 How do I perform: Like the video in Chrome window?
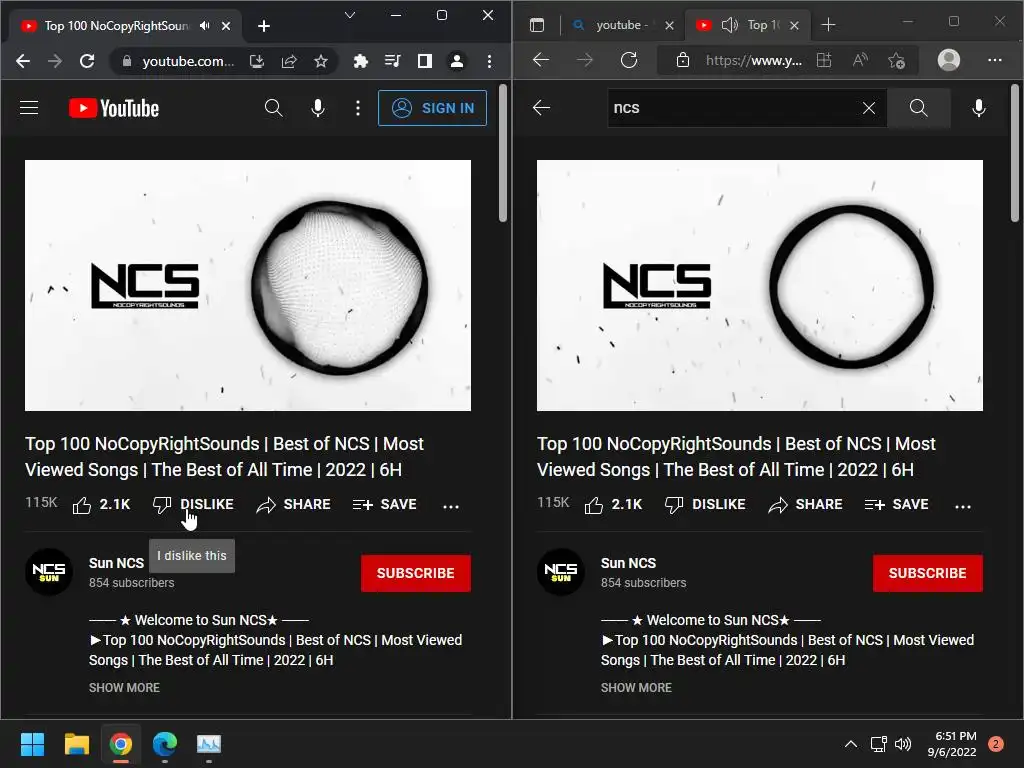pyautogui.click(x=101, y=504)
